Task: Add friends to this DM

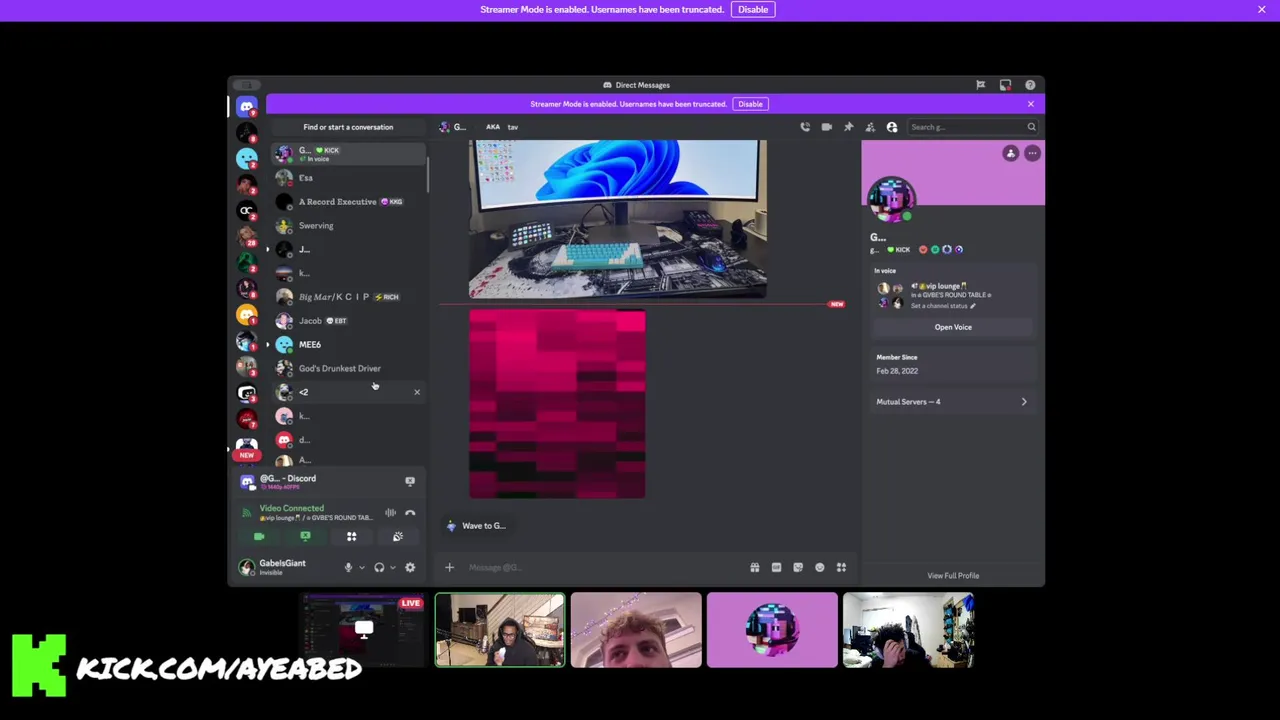Action: tap(870, 127)
